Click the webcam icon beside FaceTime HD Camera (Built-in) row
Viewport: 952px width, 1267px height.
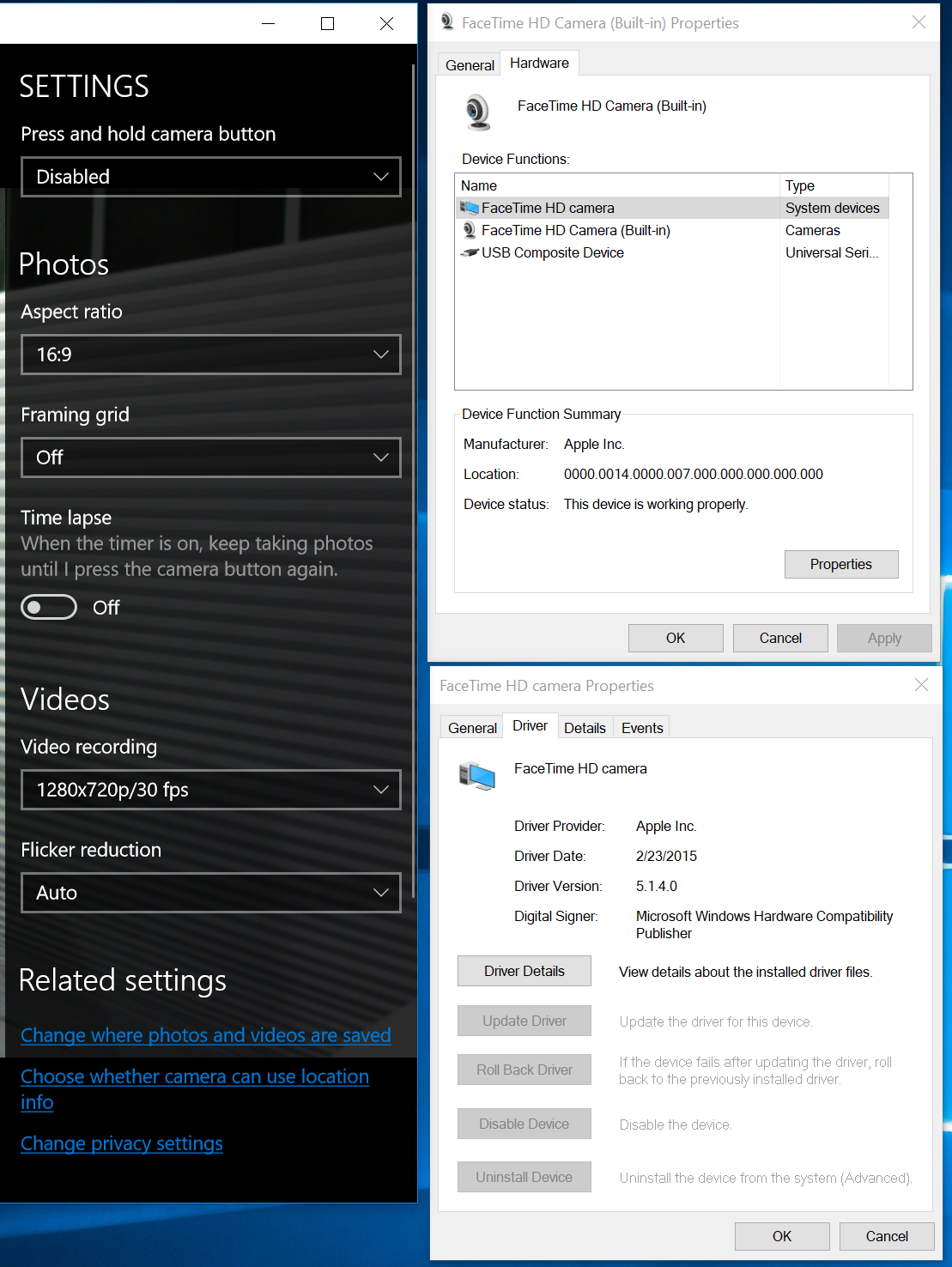coord(470,230)
